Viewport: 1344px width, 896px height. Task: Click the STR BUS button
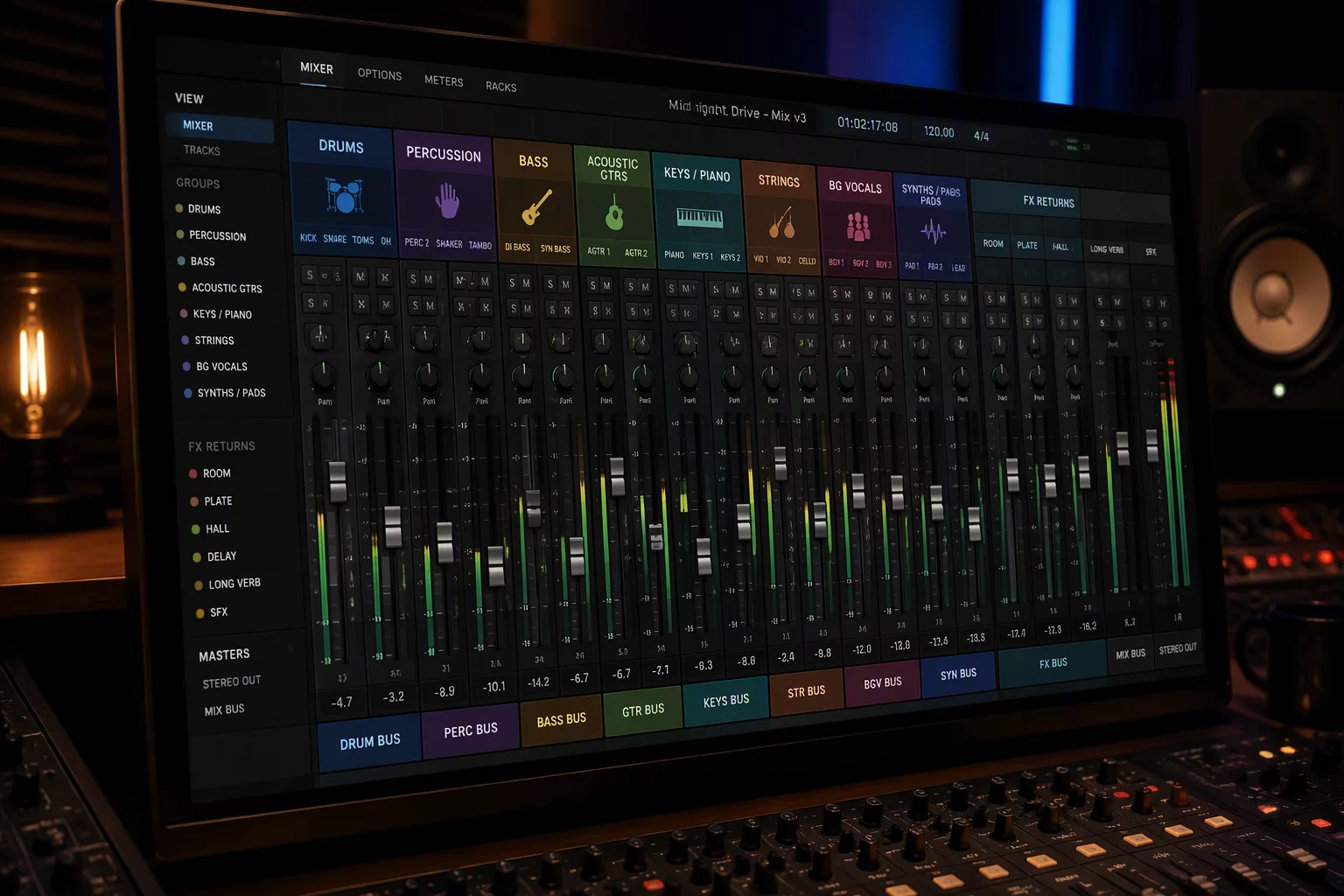(x=806, y=692)
